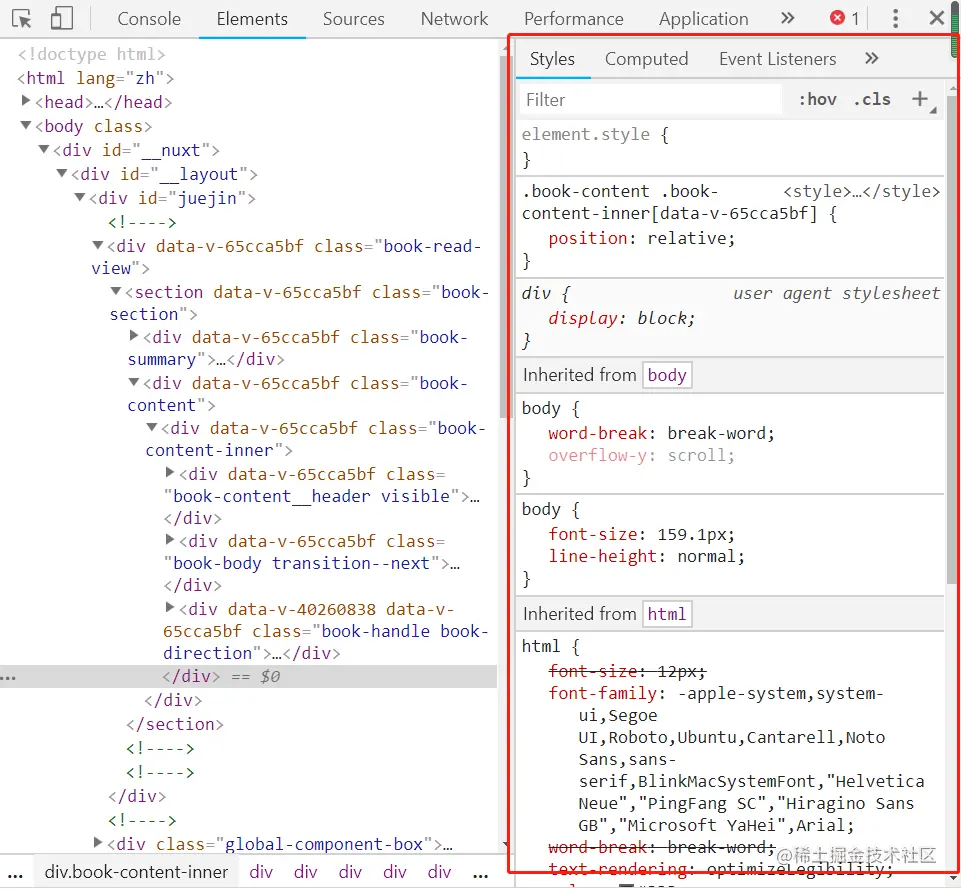Toggle the .cls class editor

pyautogui.click(x=872, y=99)
